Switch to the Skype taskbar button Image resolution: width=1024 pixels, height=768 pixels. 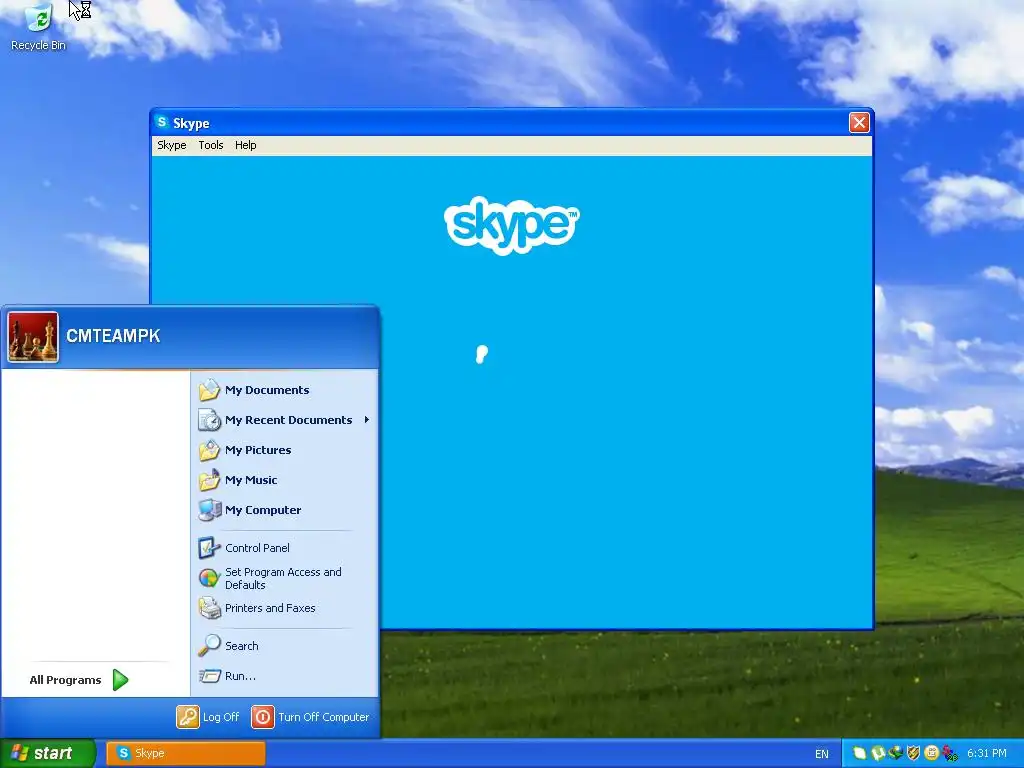tap(185, 754)
